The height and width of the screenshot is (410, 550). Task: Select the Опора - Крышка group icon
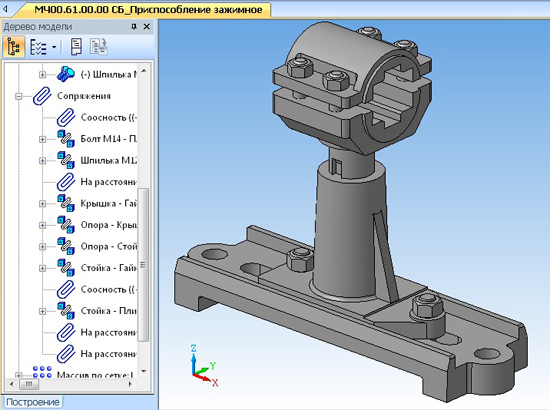66,225
